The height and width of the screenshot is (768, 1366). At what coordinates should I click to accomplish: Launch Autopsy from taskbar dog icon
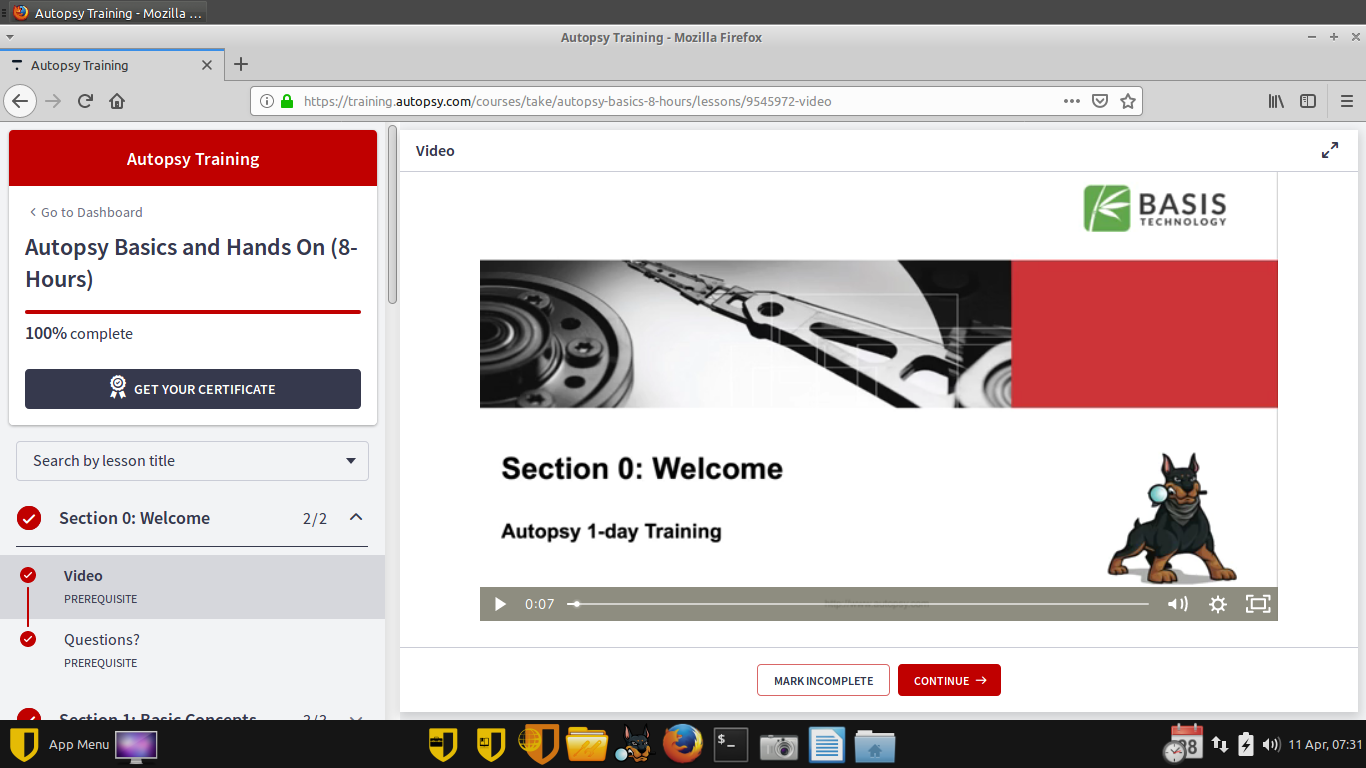(634, 745)
